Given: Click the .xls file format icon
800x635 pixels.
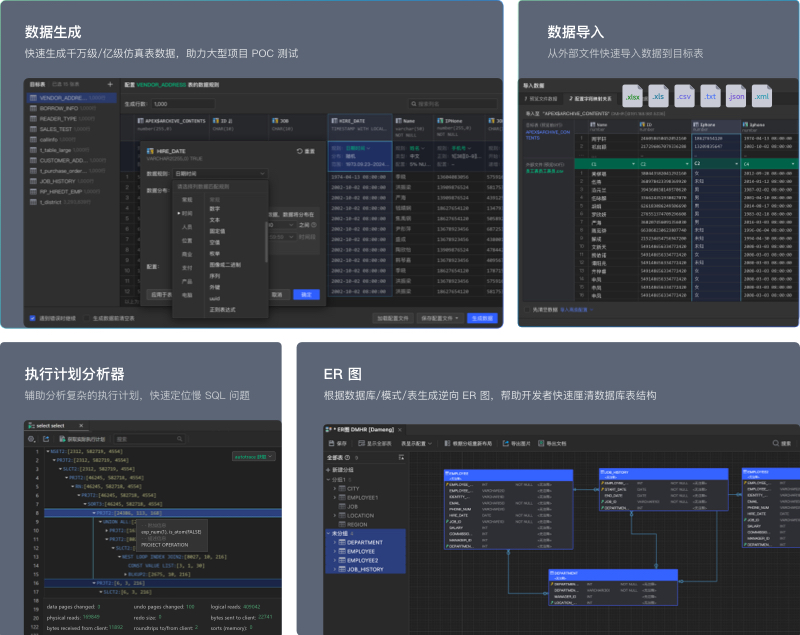Looking at the screenshot, I should [658, 96].
